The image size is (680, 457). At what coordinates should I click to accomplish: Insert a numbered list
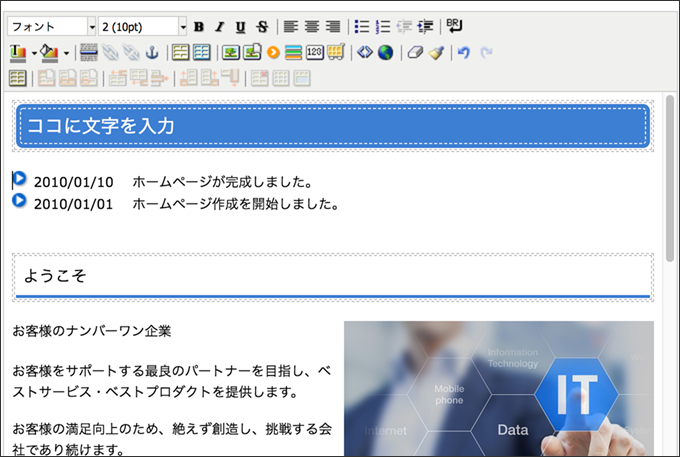coord(383,27)
